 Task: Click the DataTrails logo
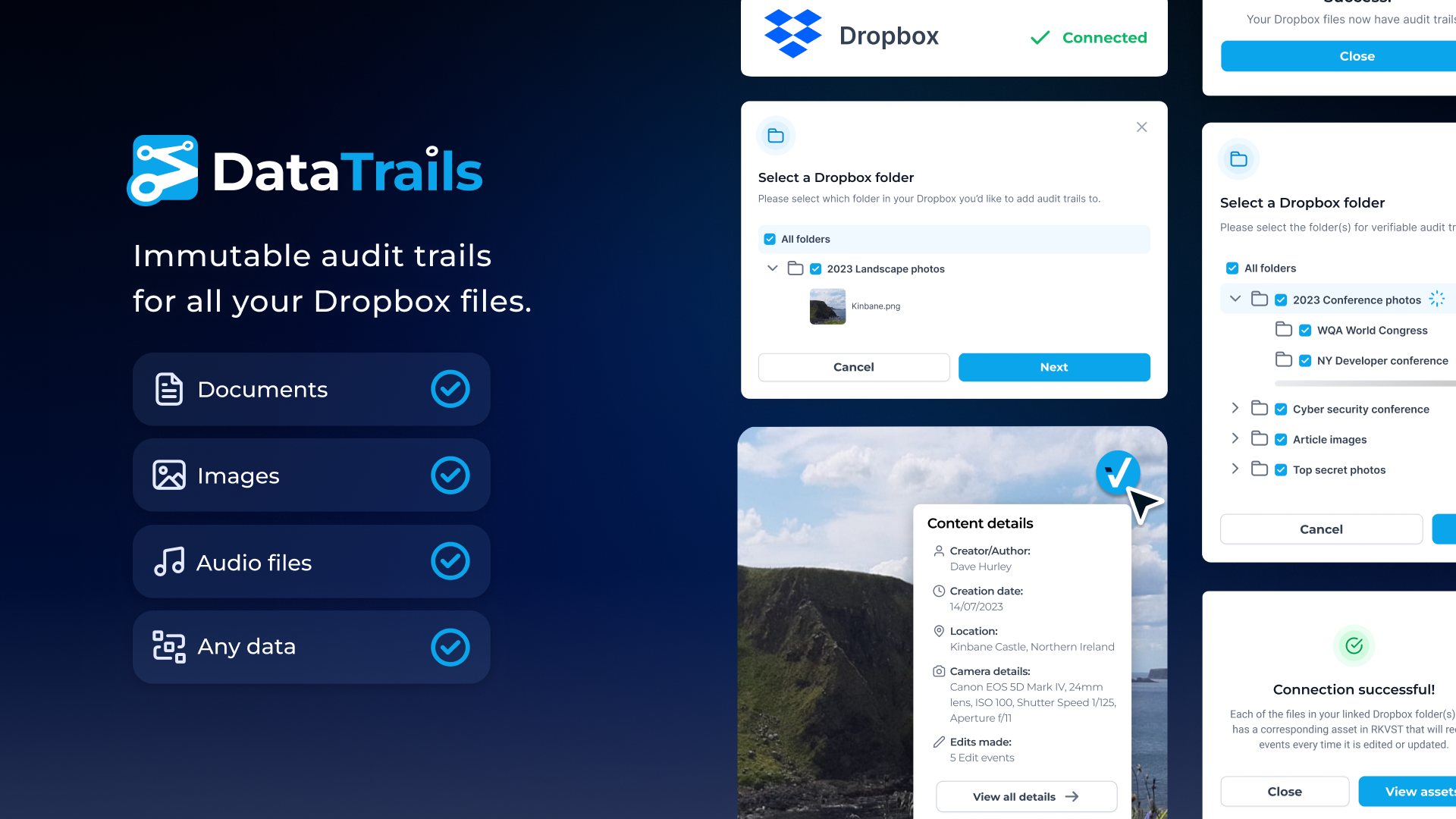(304, 170)
